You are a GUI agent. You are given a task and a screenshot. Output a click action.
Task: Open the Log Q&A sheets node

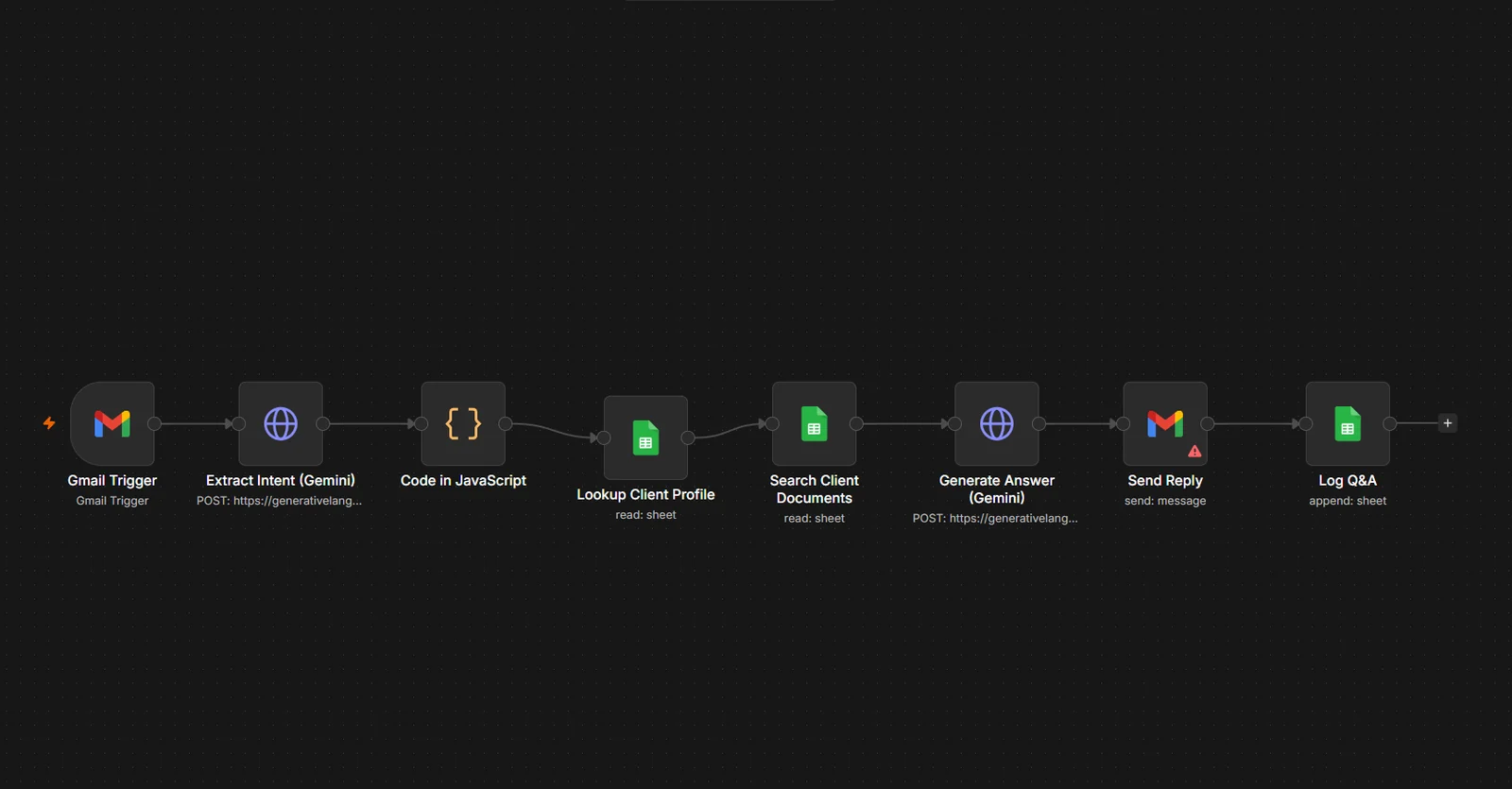[1348, 423]
